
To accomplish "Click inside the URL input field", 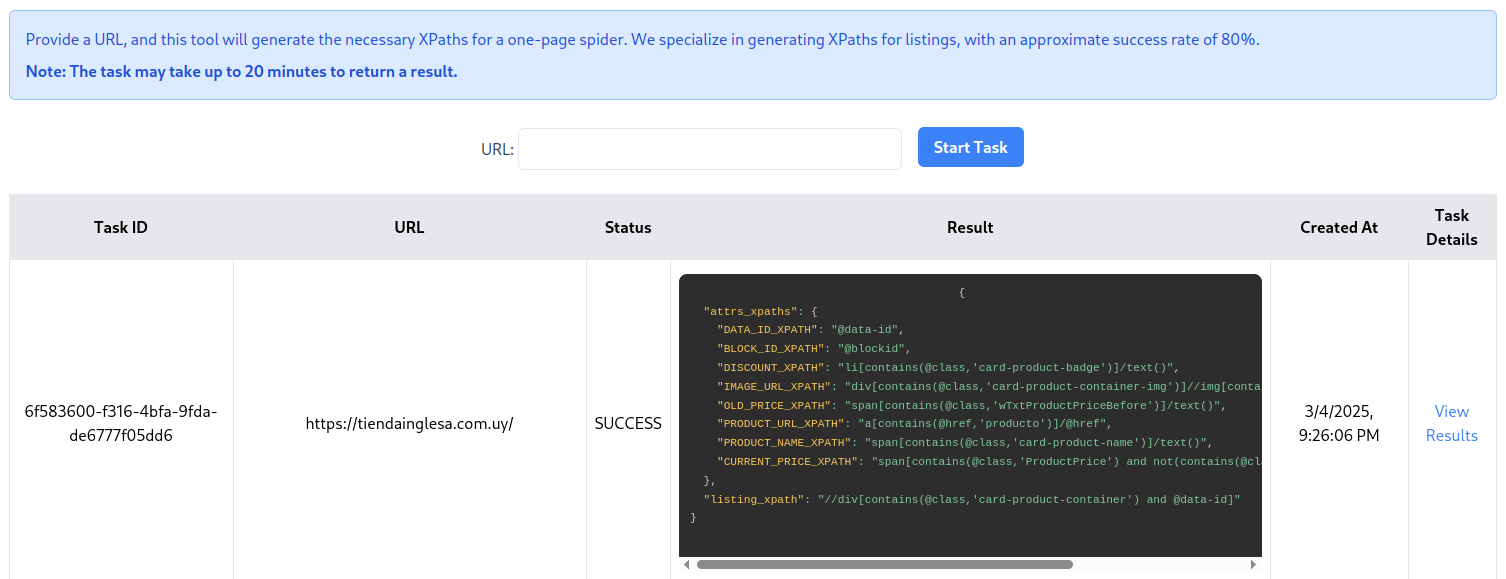I will (709, 148).
